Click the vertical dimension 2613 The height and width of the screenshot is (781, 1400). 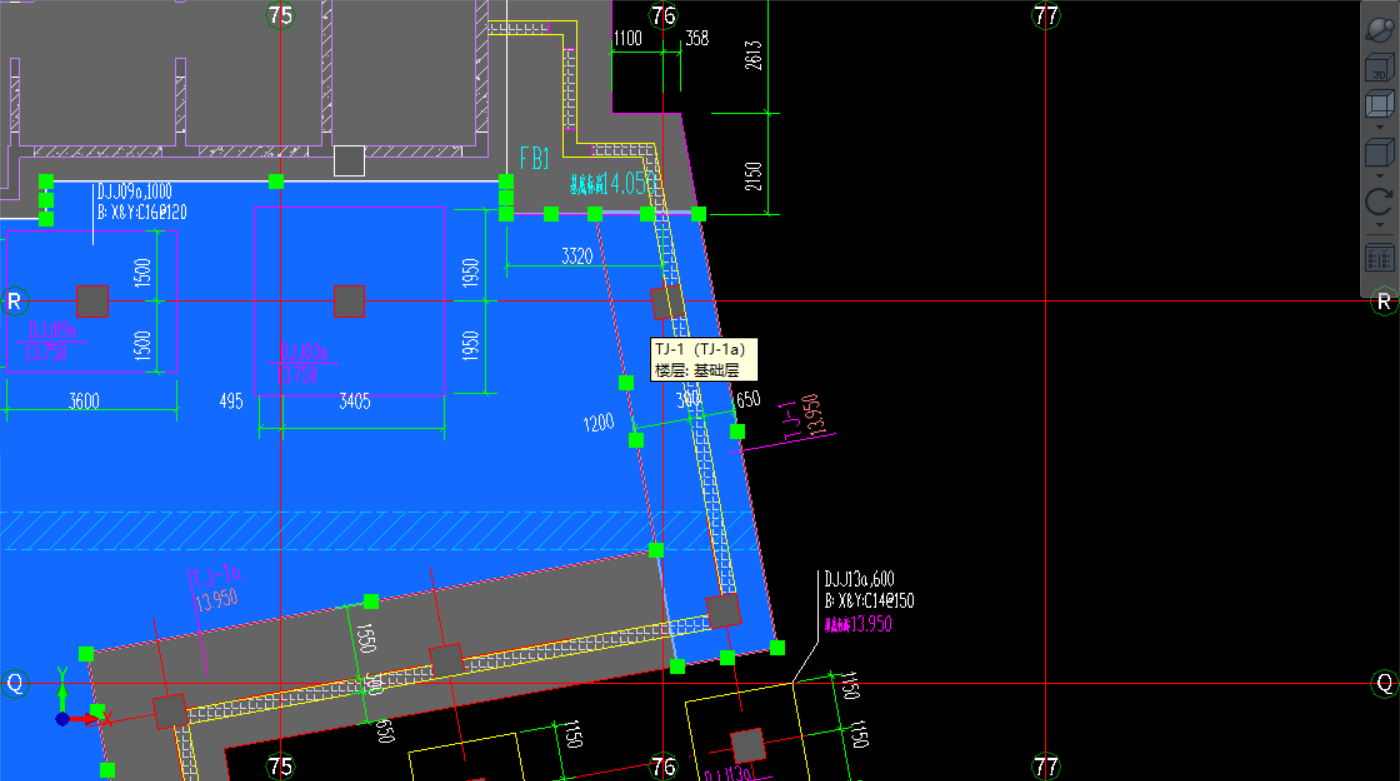click(x=753, y=56)
